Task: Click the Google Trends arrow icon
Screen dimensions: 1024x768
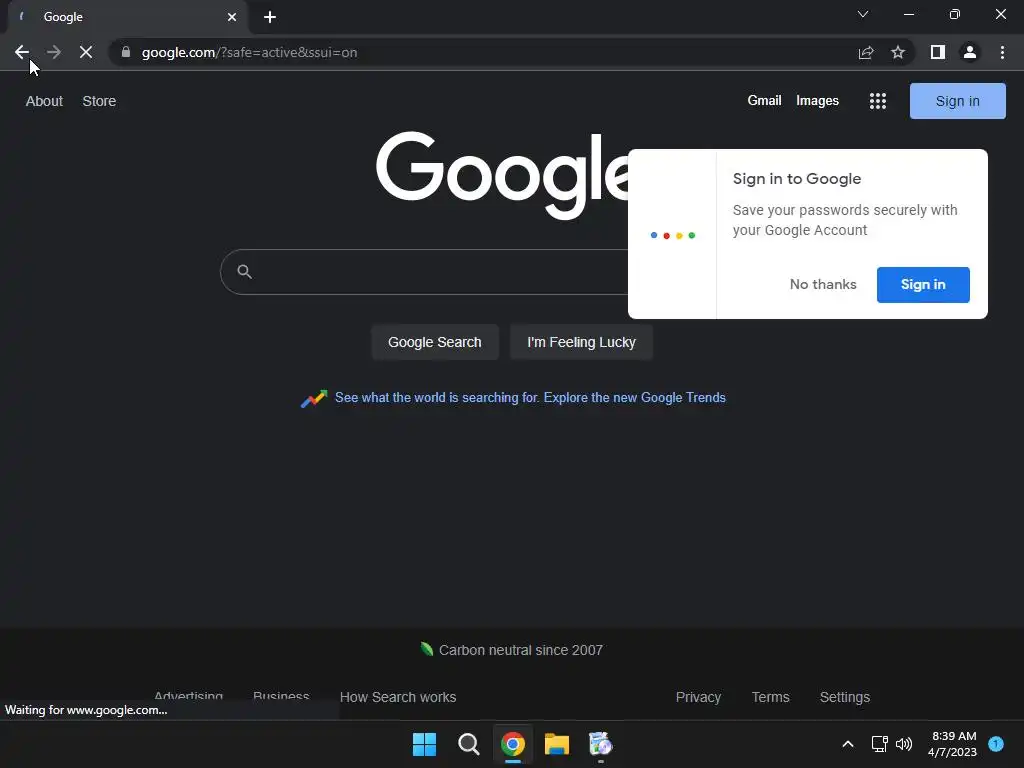Action: [x=314, y=398]
